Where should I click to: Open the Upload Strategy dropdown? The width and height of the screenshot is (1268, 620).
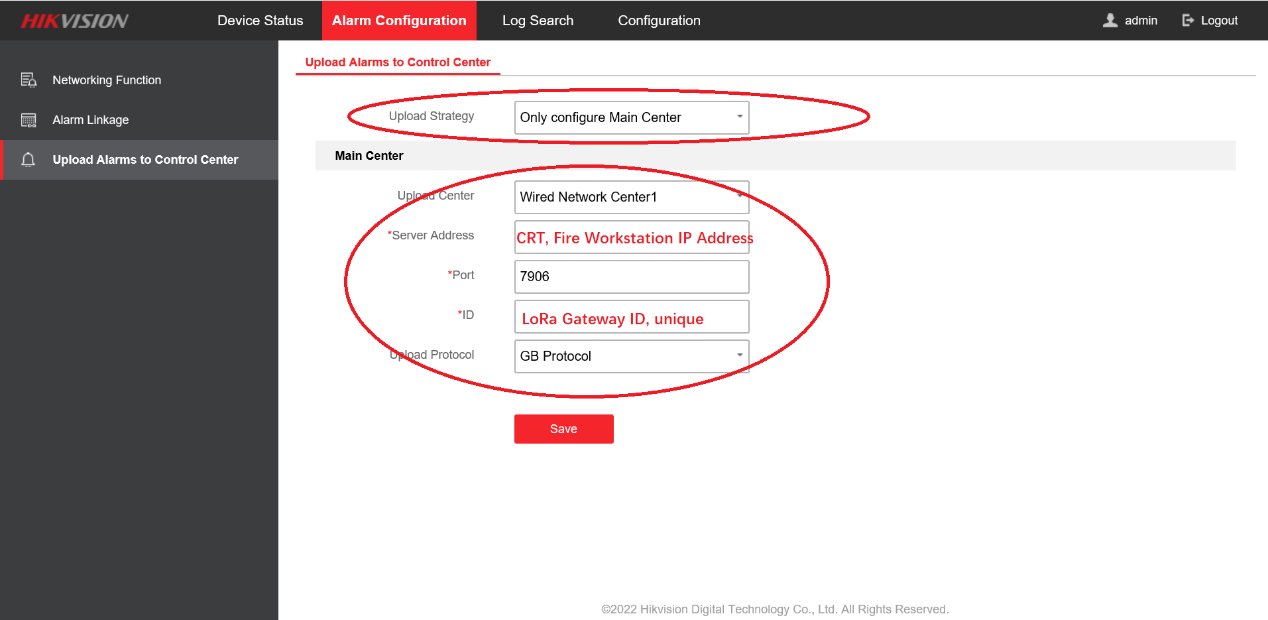(x=631, y=117)
